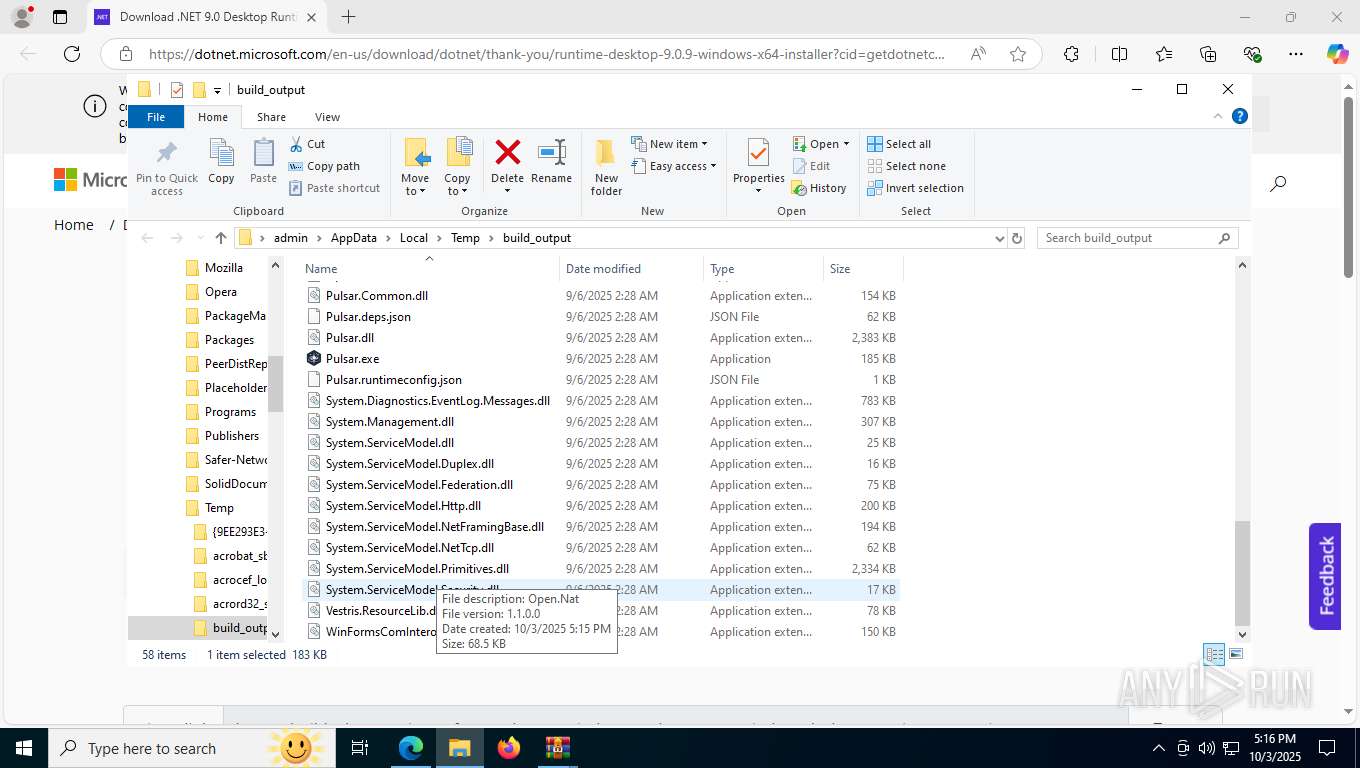Select the Mozilla folder in tree
1360x768 pixels.
tap(224, 268)
